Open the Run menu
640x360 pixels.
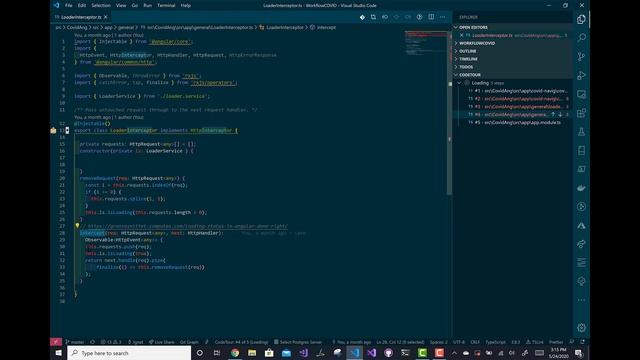(147, 5)
